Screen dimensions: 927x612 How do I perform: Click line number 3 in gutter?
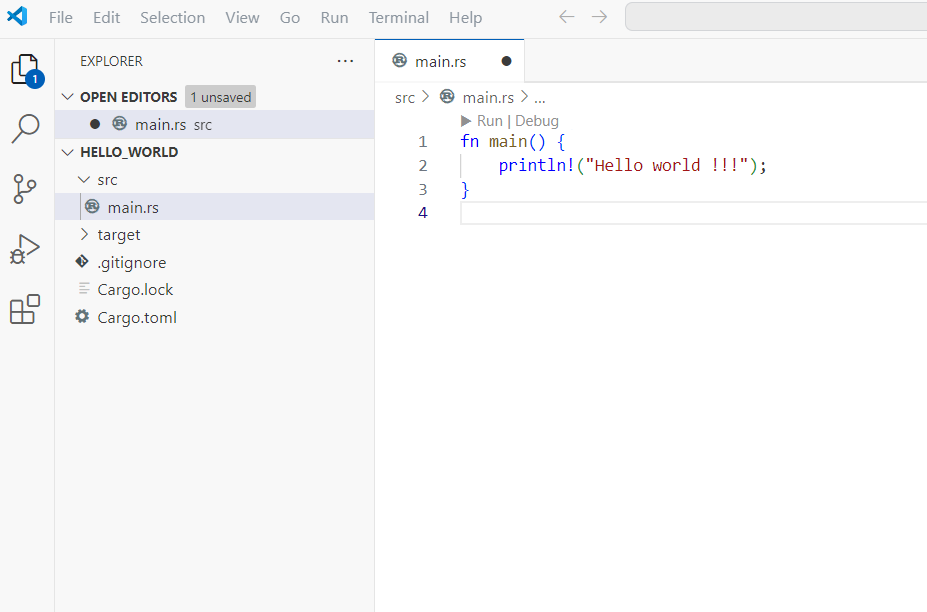[423, 189]
